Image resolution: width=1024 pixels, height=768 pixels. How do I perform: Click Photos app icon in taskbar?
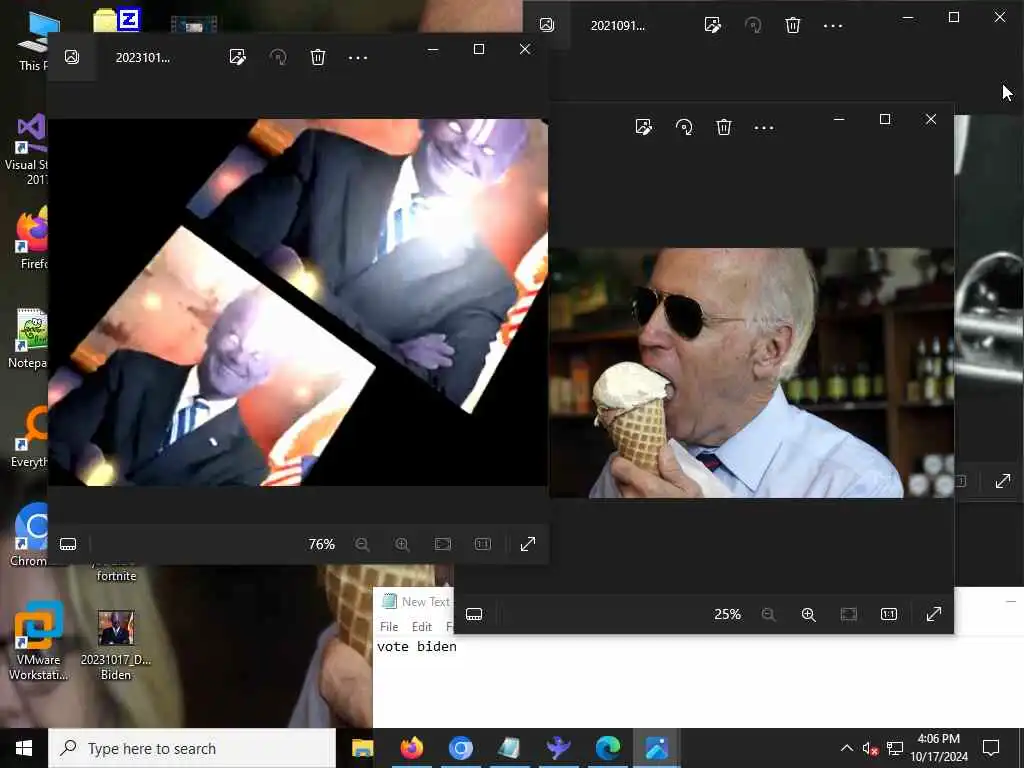pos(656,748)
